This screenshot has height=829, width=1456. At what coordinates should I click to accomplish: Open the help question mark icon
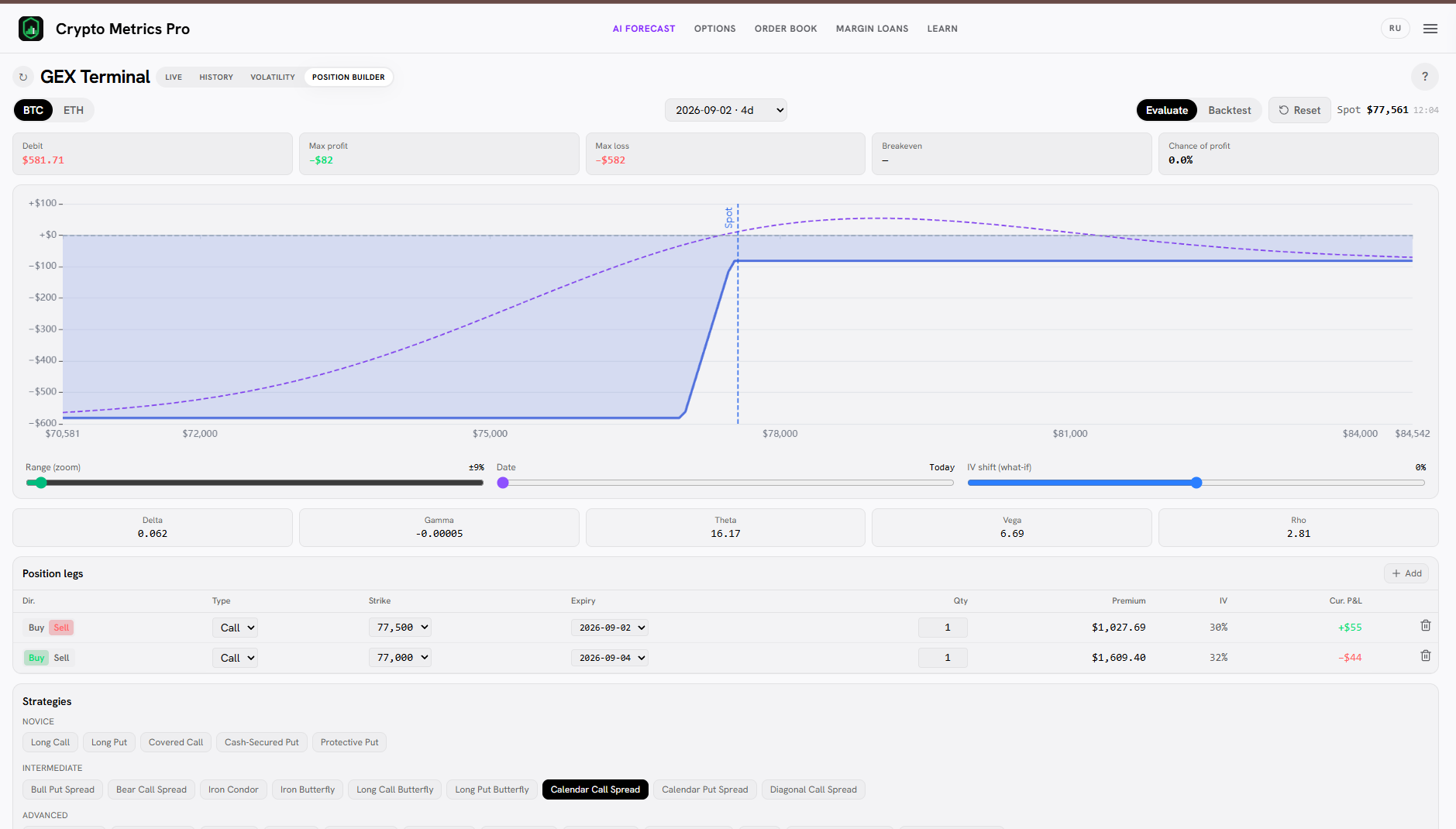1424,77
